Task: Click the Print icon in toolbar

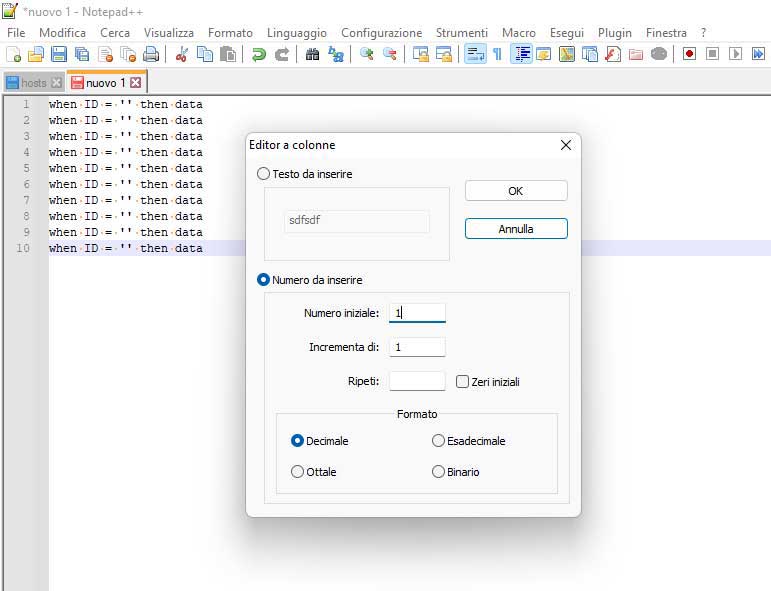Action: (x=151, y=54)
